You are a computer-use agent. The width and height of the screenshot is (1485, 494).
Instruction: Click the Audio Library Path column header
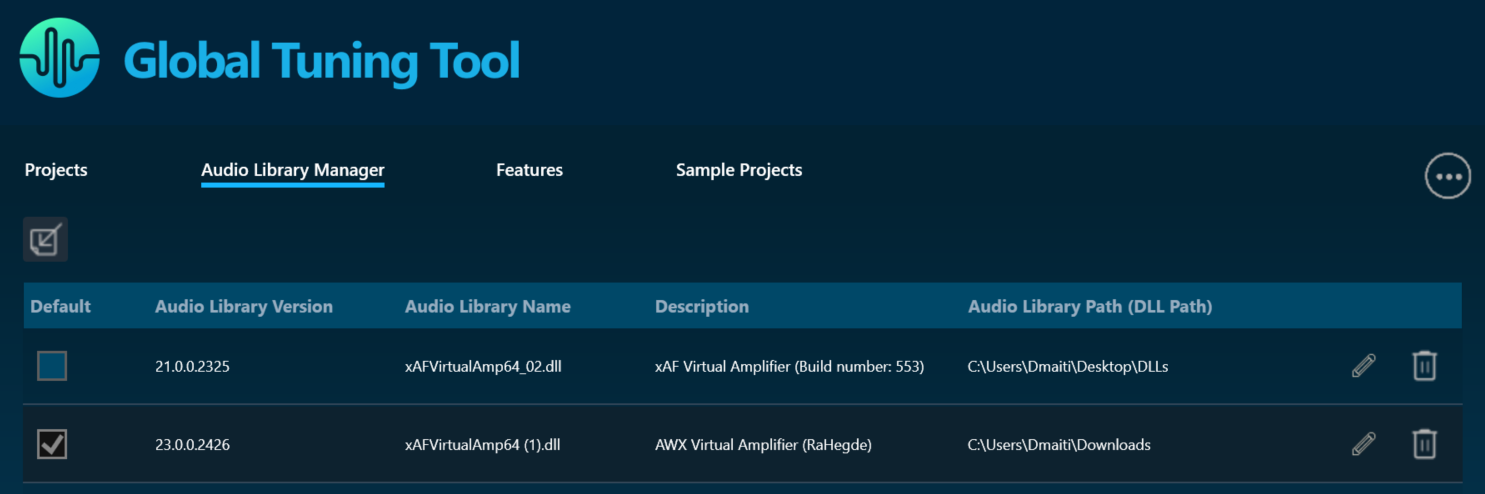click(x=1090, y=306)
